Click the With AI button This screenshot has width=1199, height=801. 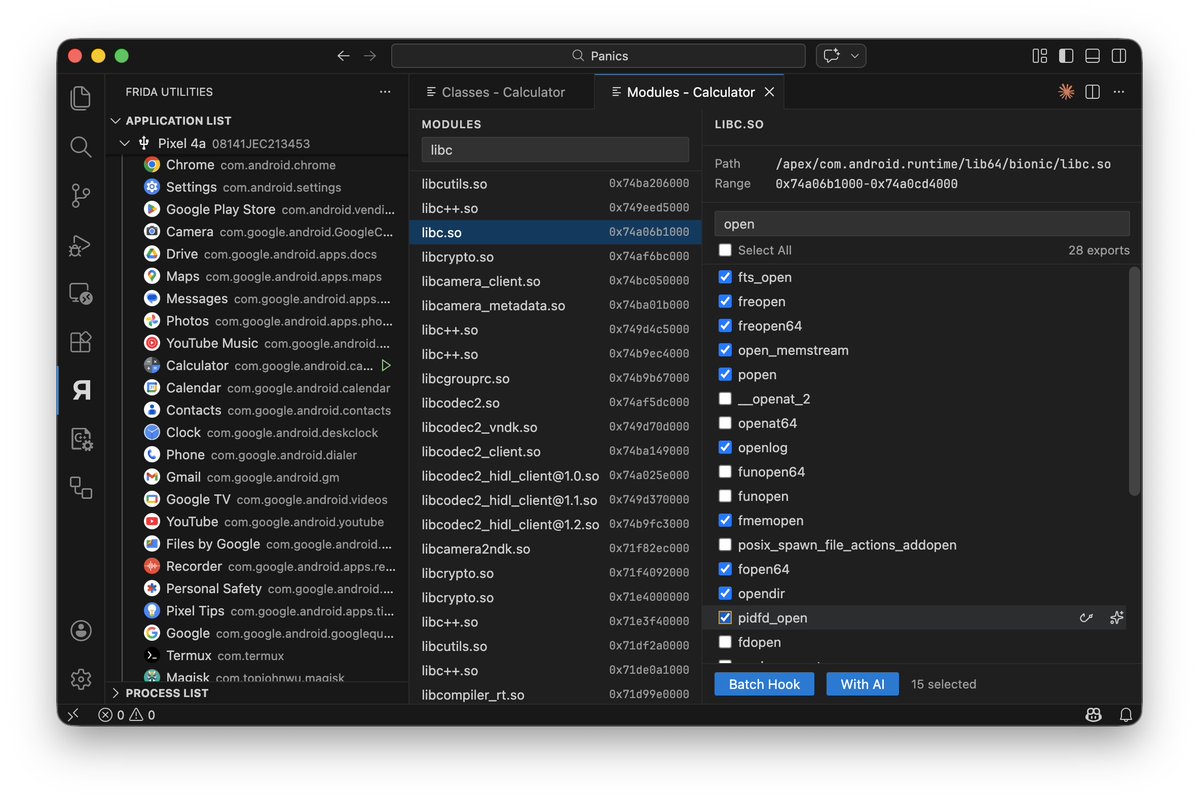(862, 684)
